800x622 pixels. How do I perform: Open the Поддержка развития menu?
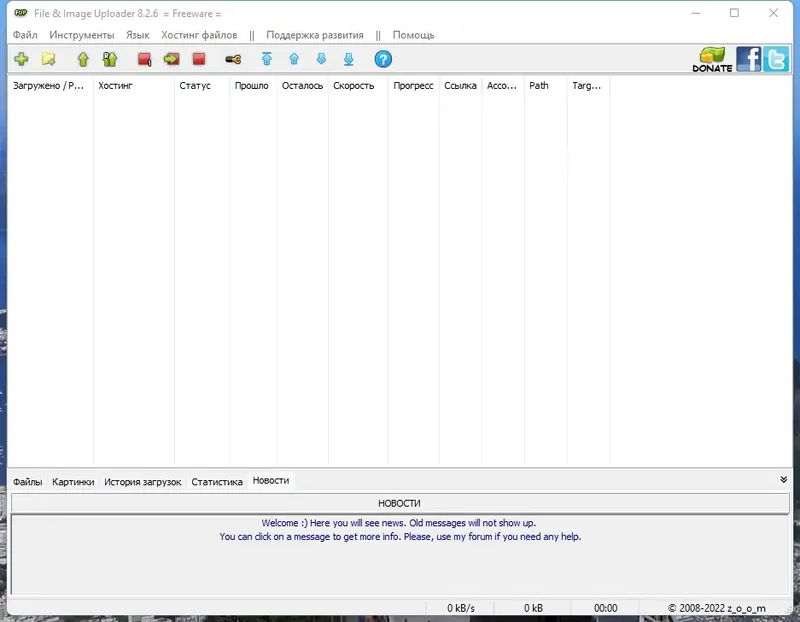click(x=315, y=35)
